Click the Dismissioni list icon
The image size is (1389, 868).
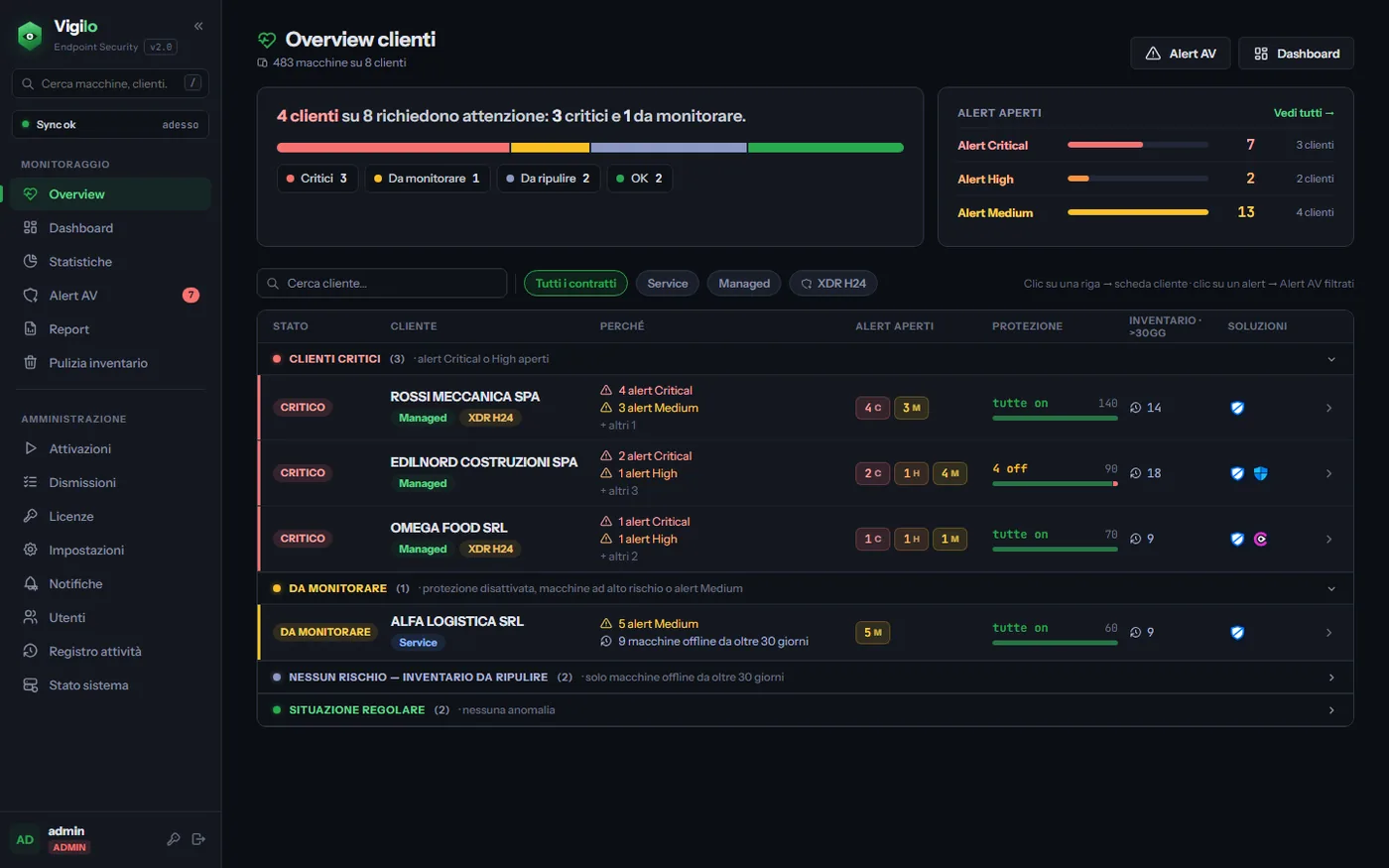(31, 482)
